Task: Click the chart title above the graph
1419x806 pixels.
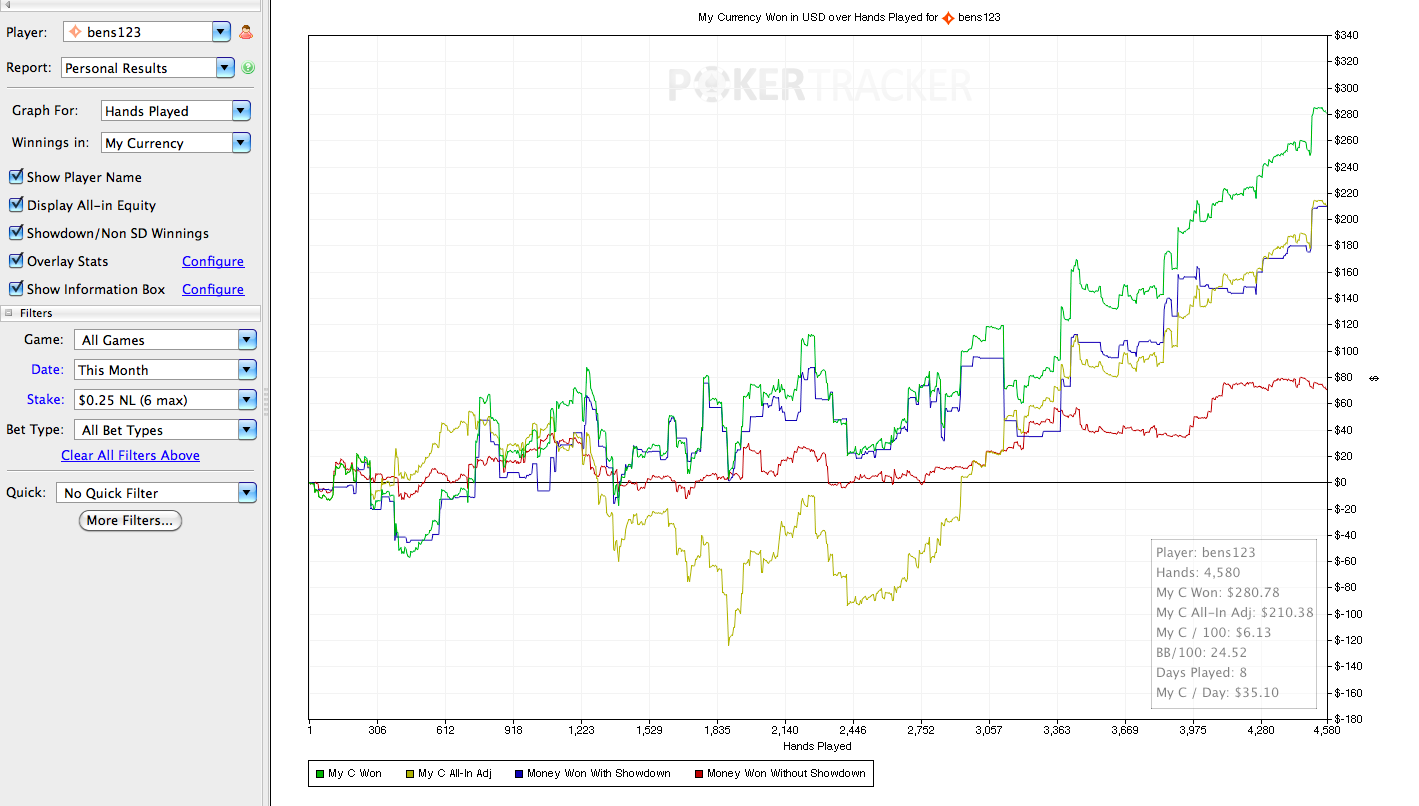Action: (849, 17)
